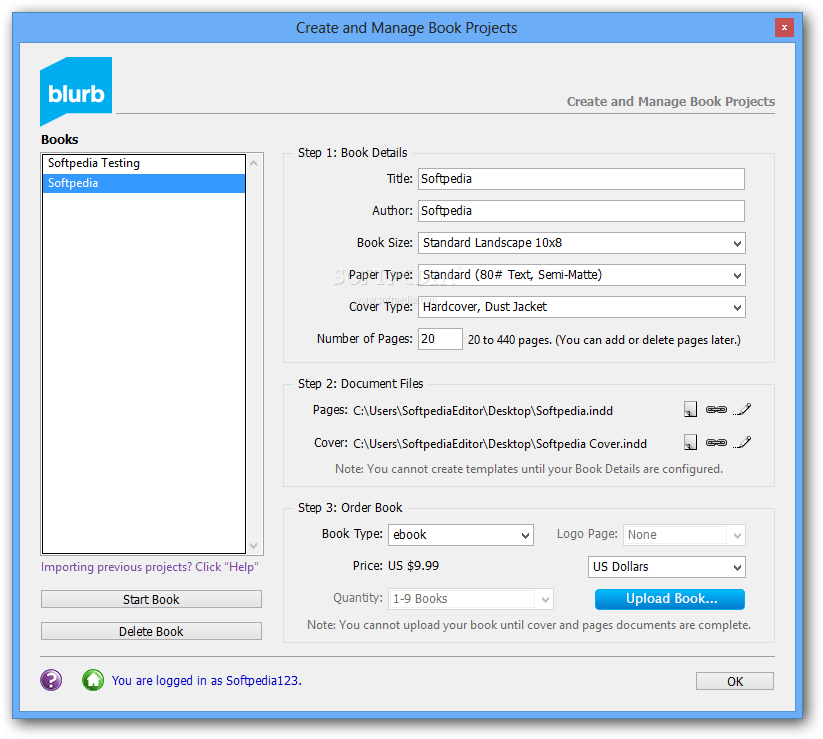The width and height of the screenshot is (823, 739).
Task: Click the Author input field
Action: coord(582,211)
